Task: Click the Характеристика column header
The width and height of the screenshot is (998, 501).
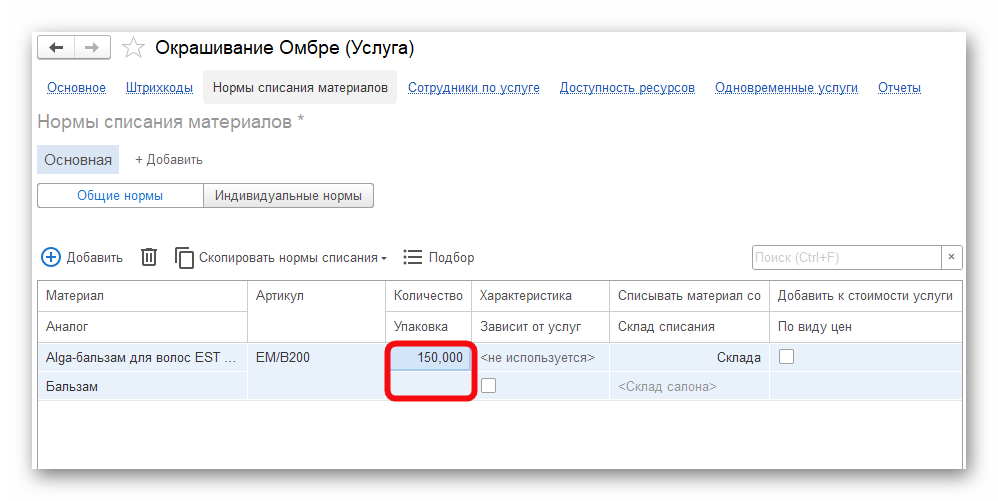Action: click(x=540, y=295)
